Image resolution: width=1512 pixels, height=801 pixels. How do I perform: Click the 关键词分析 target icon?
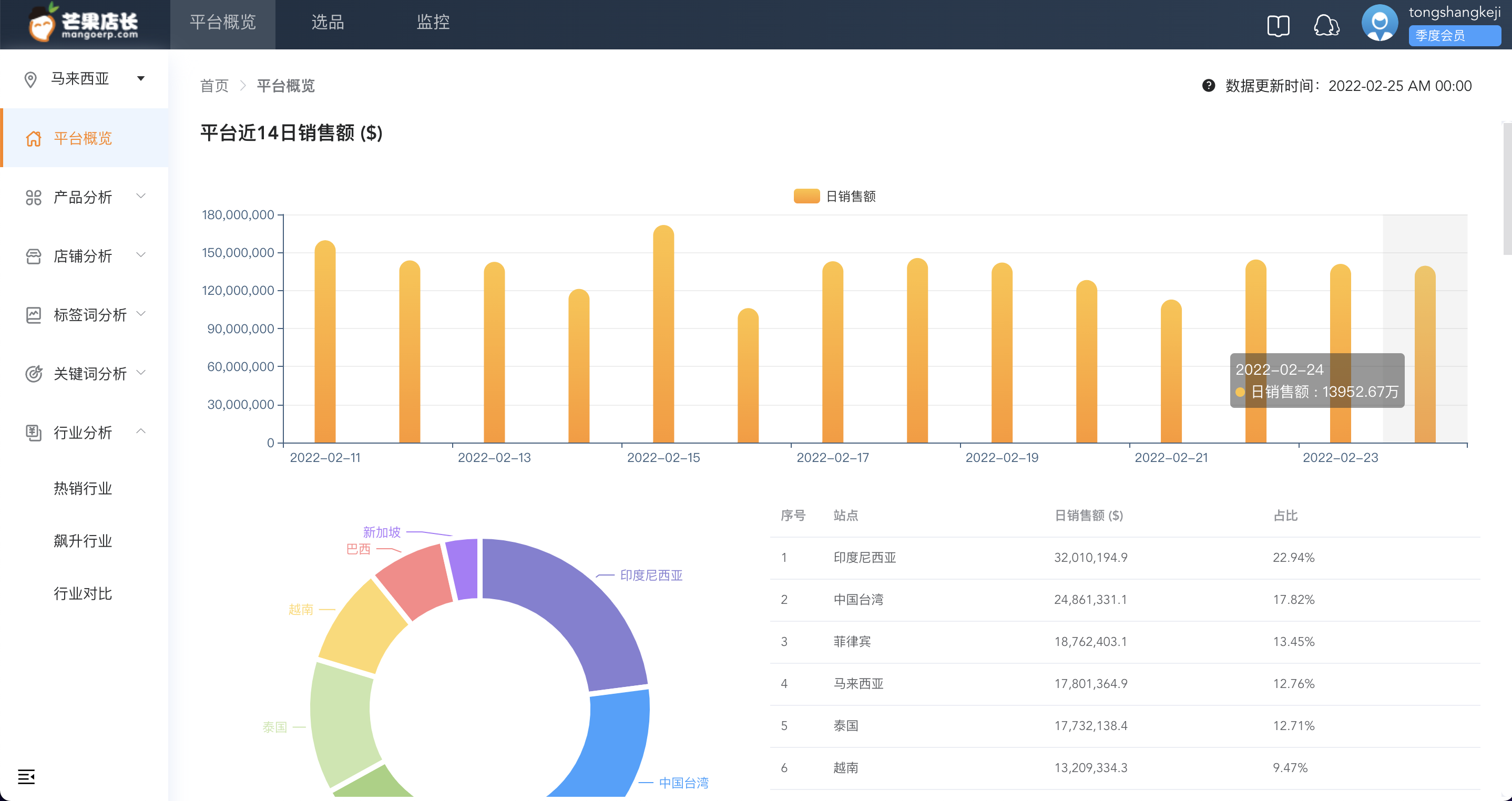coord(34,374)
